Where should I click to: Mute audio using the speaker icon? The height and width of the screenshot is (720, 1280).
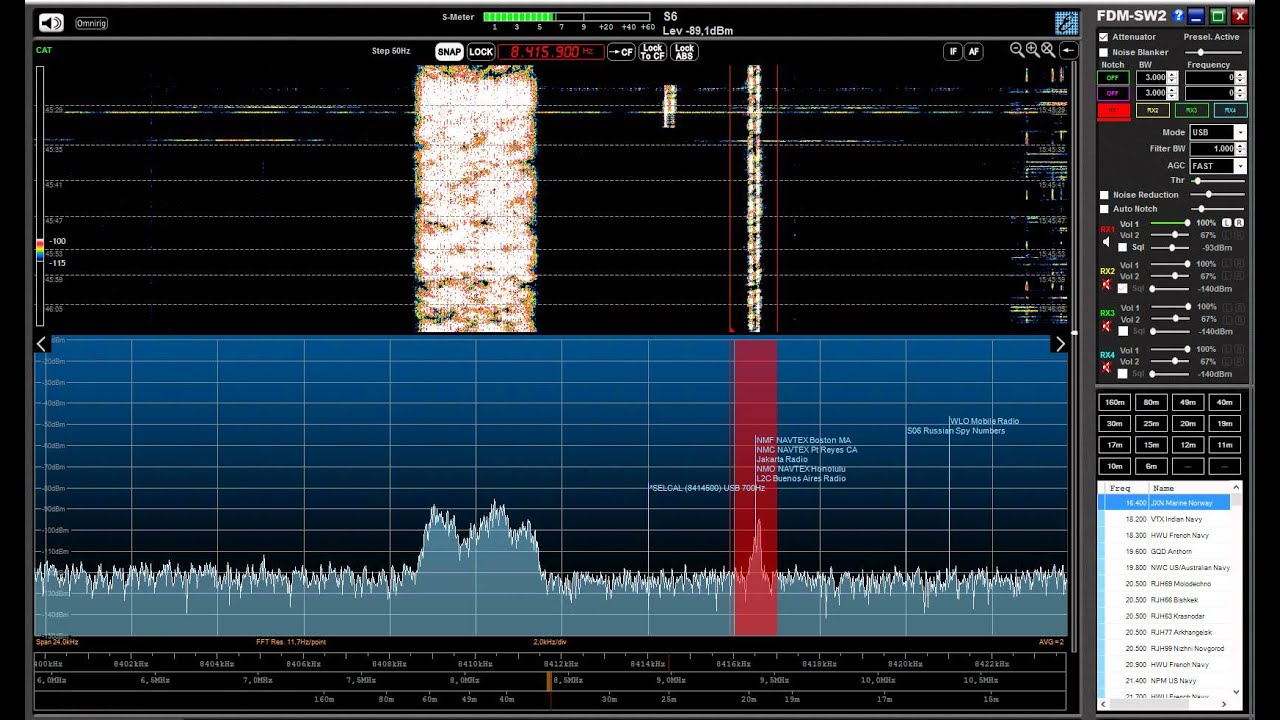tap(51, 22)
